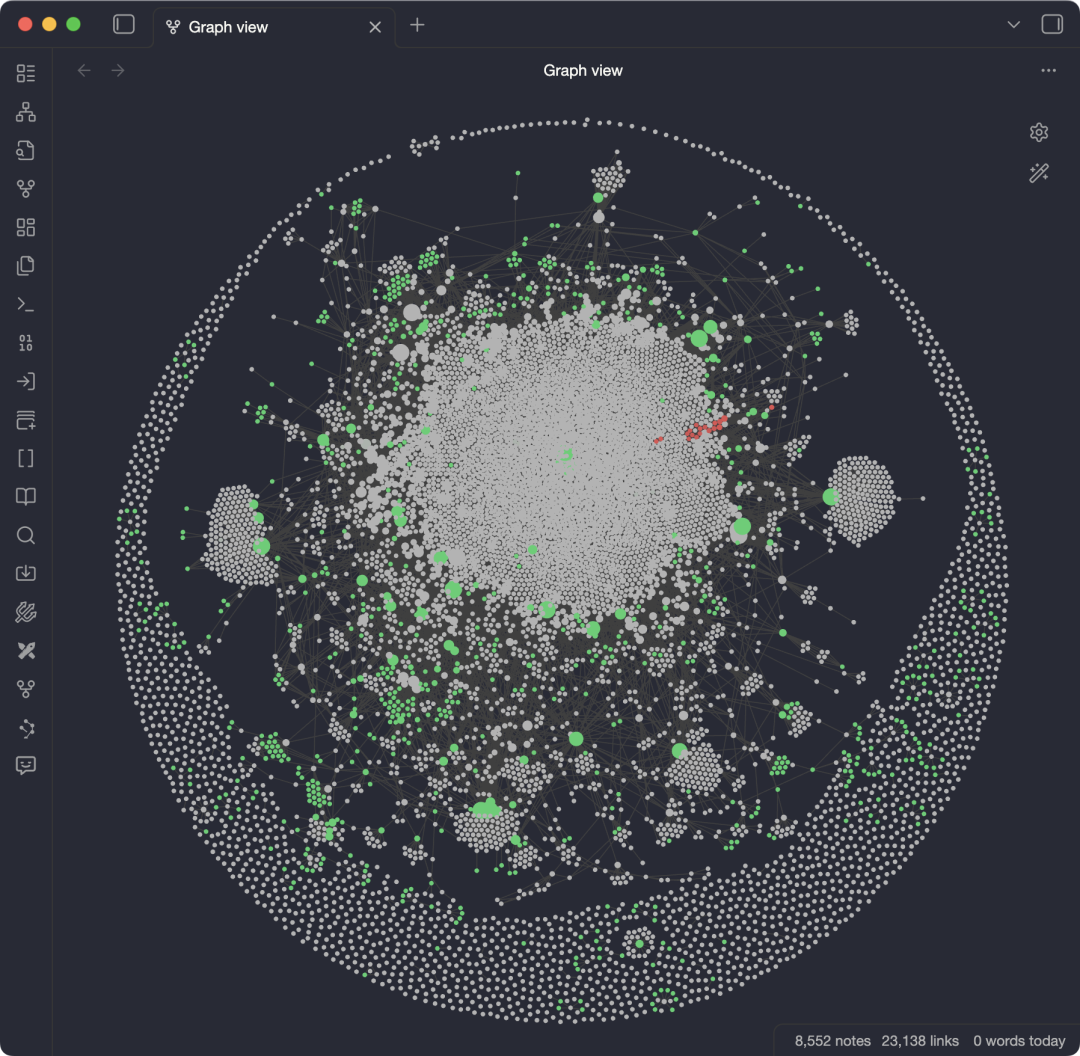Click the four-squares grid icon in ribbon

click(x=25, y=227)
